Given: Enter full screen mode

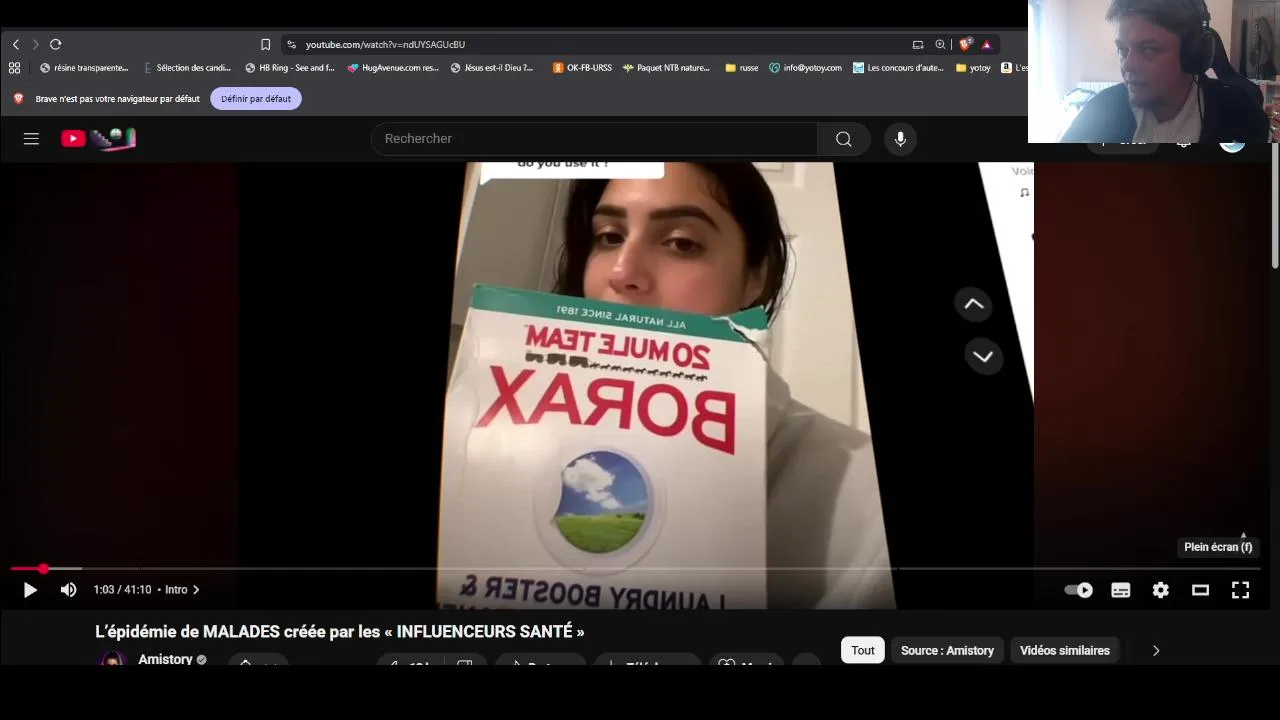Looking at the screenshot, I should tap(1240, 590).
